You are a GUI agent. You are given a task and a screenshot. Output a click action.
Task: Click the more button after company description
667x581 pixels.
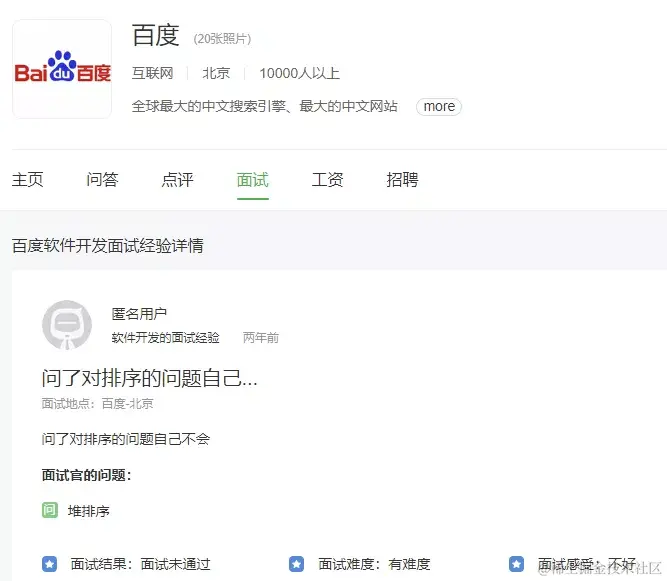coord(439,106)
